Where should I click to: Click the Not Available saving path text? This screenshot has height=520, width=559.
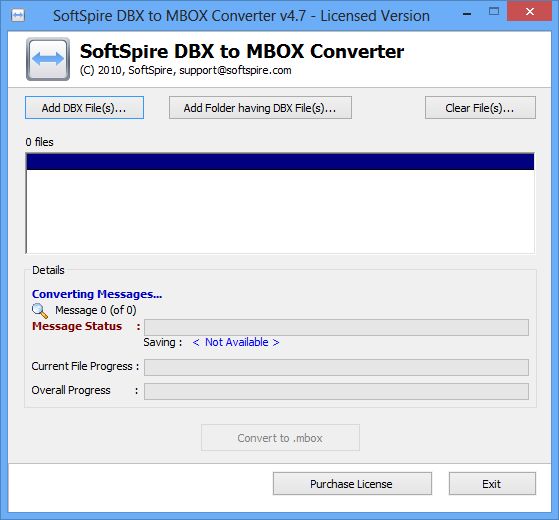tap(236, 342)
